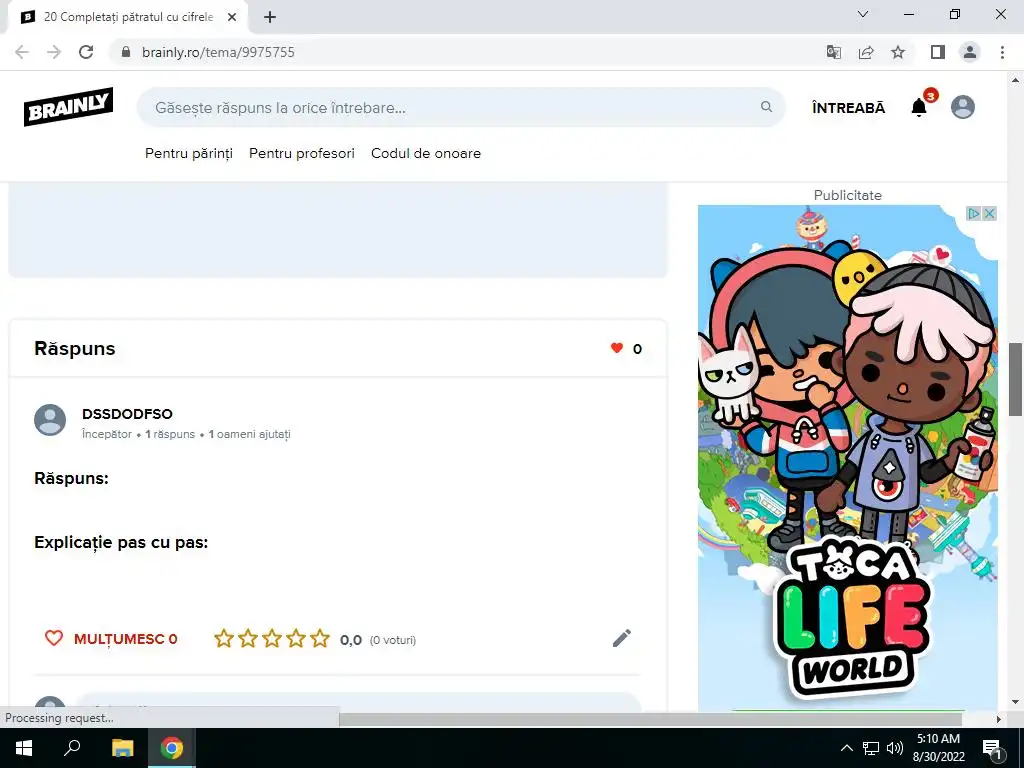Viewport: 1024px width, 768px height.
Task: Click DSSDODFSO's avatar picture
Action: (50, 420)
